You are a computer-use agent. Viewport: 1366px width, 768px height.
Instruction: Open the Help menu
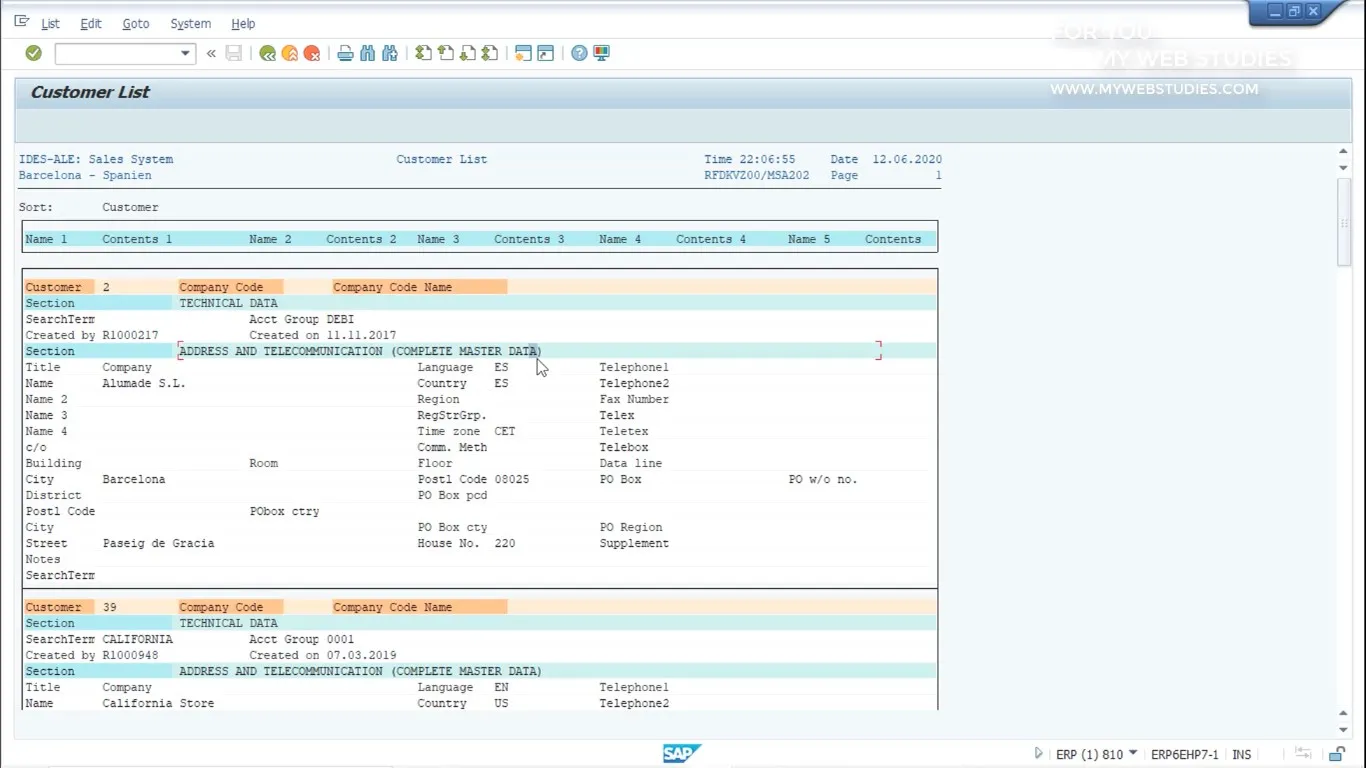click(x=243, y=23)
